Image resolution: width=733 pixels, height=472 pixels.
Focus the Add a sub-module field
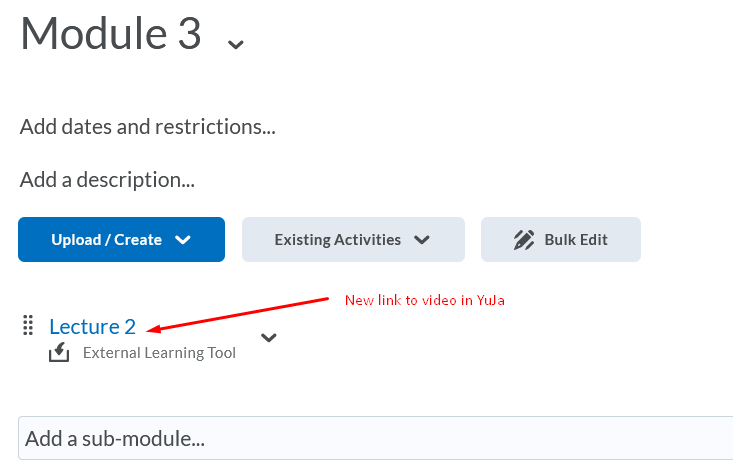[375, 438]
